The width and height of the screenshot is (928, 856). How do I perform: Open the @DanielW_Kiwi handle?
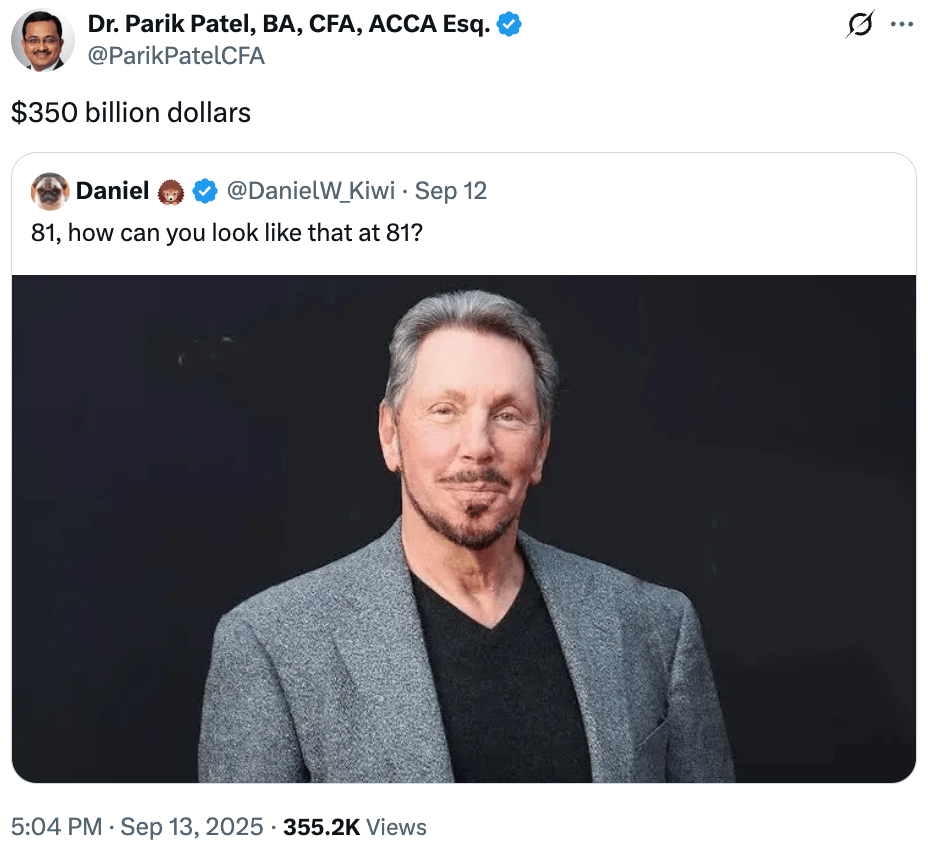pos(311,191)
